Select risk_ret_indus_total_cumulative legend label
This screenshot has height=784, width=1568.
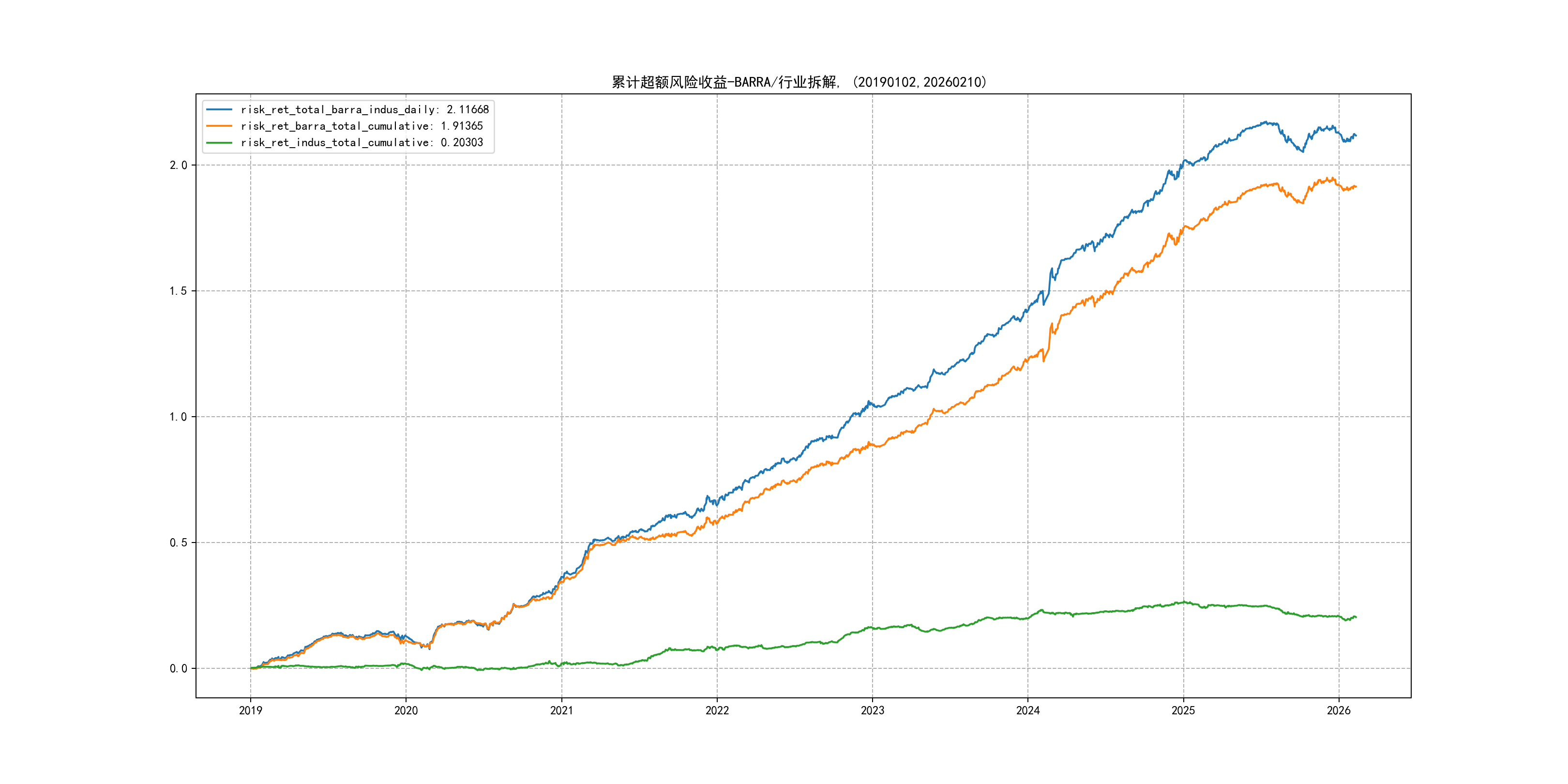362,142
